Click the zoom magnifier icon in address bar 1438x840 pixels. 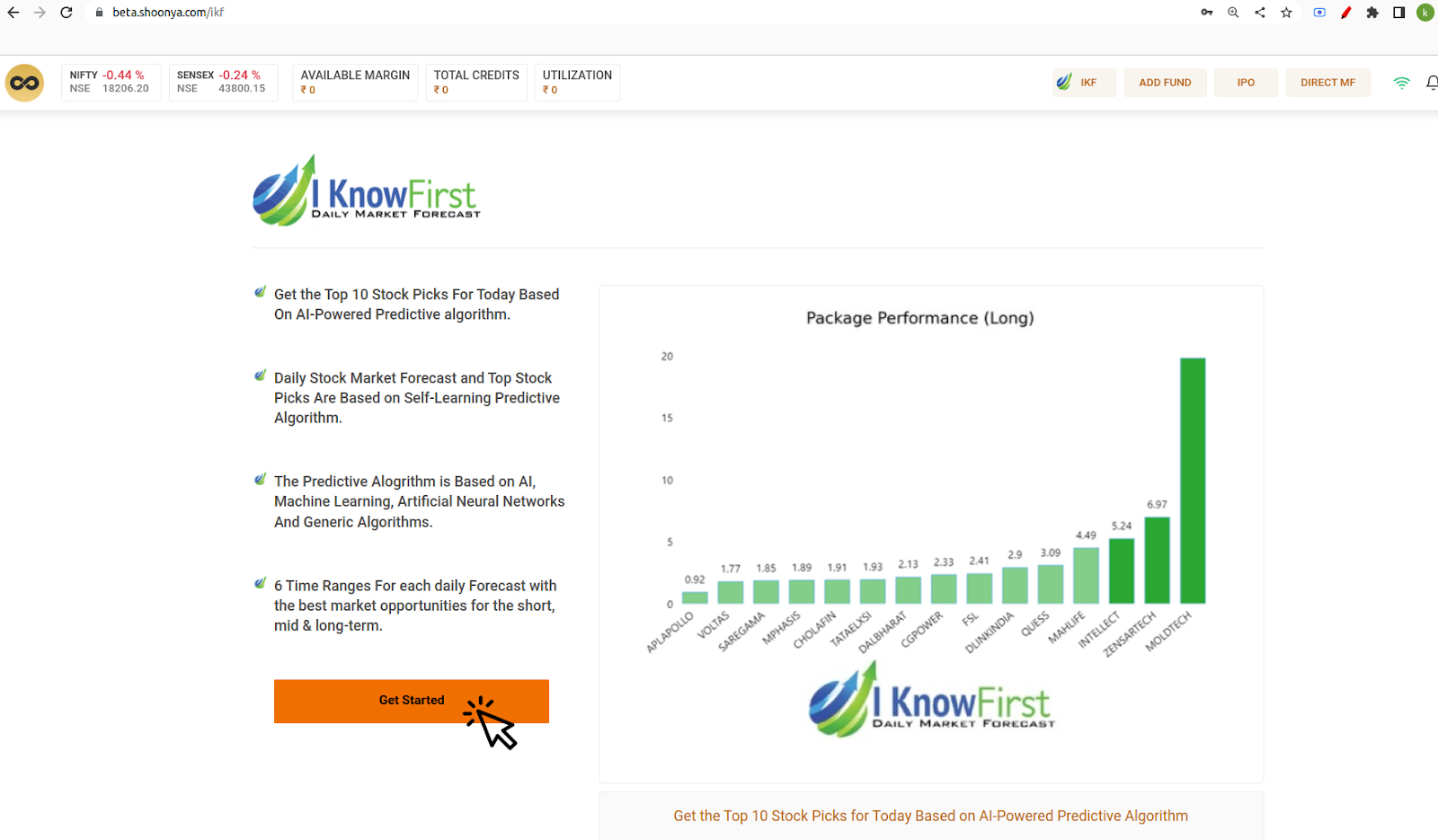tap(1233, 13)
